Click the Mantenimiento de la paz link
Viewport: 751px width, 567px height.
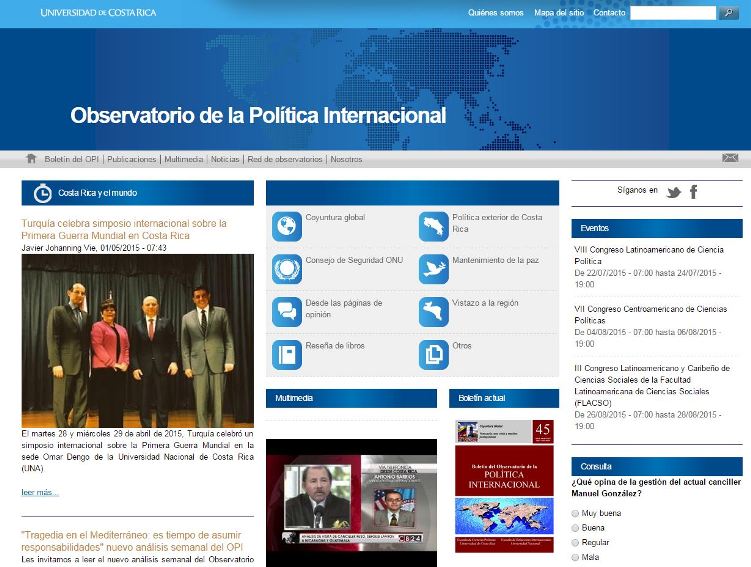click(496, 260)
